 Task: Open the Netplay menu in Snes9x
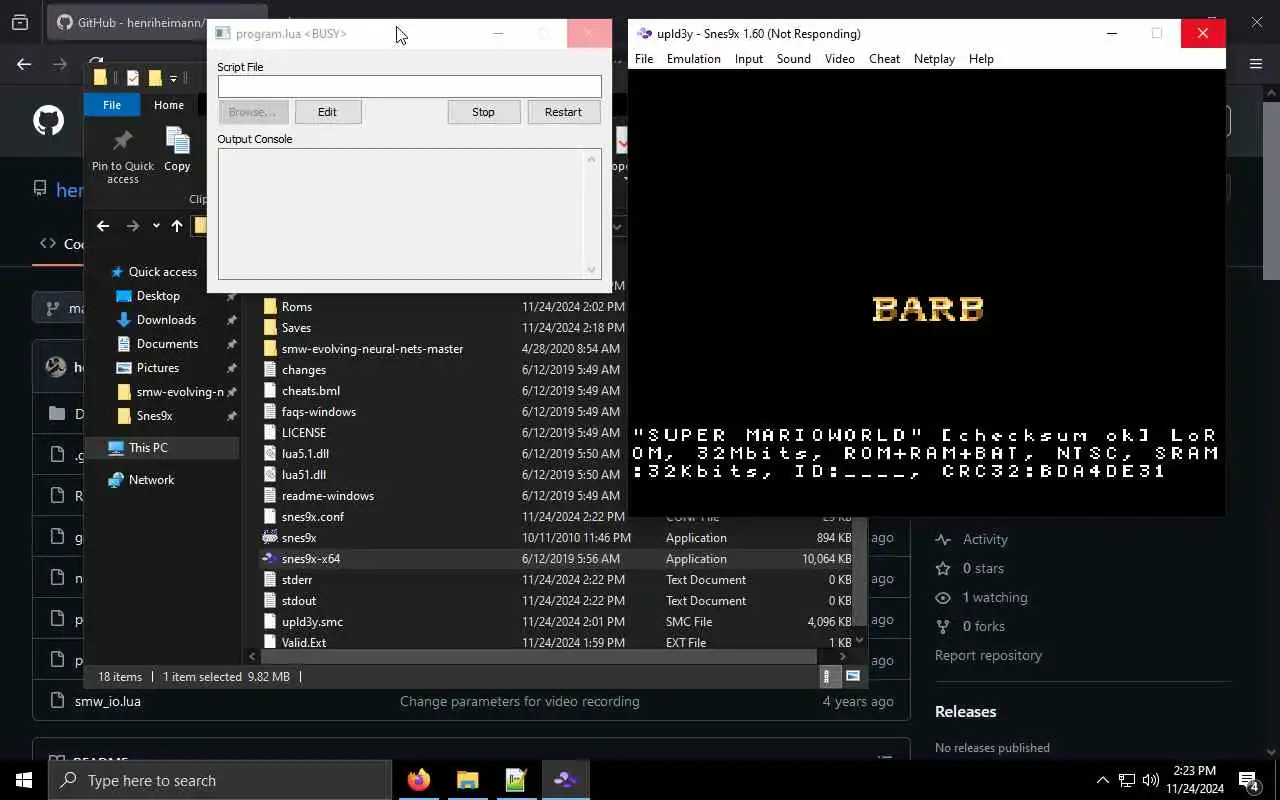pos(934,59)
